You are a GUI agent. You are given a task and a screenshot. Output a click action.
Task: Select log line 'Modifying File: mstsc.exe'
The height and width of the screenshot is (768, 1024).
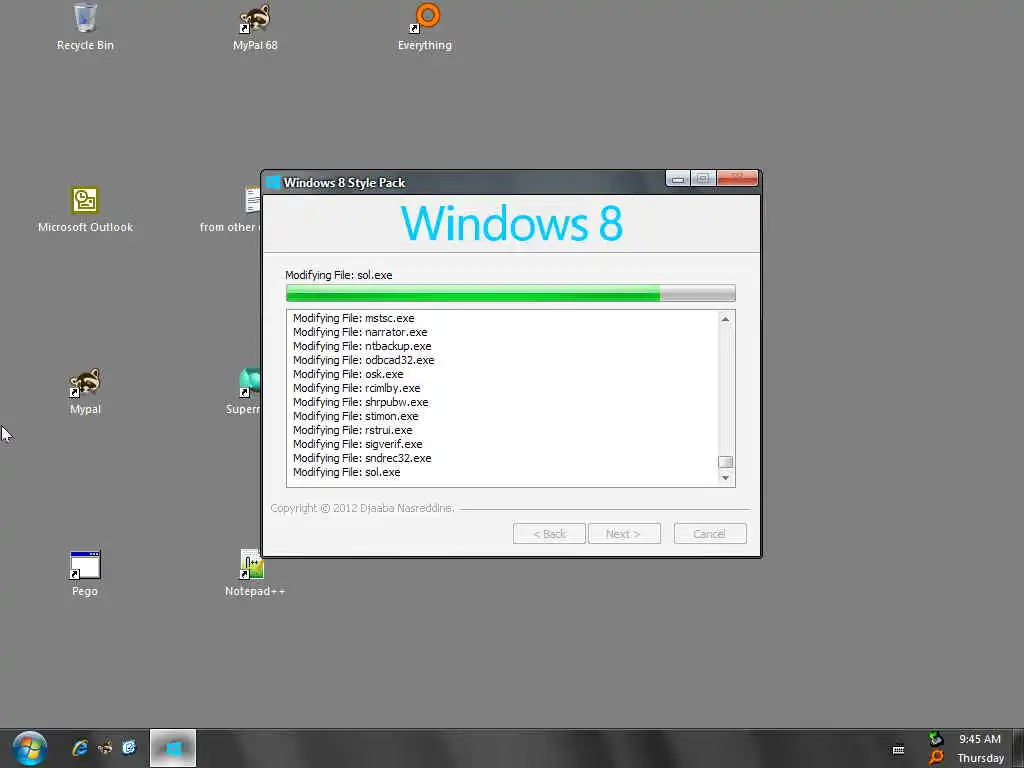pyautogui.click(x=353, y=318)
